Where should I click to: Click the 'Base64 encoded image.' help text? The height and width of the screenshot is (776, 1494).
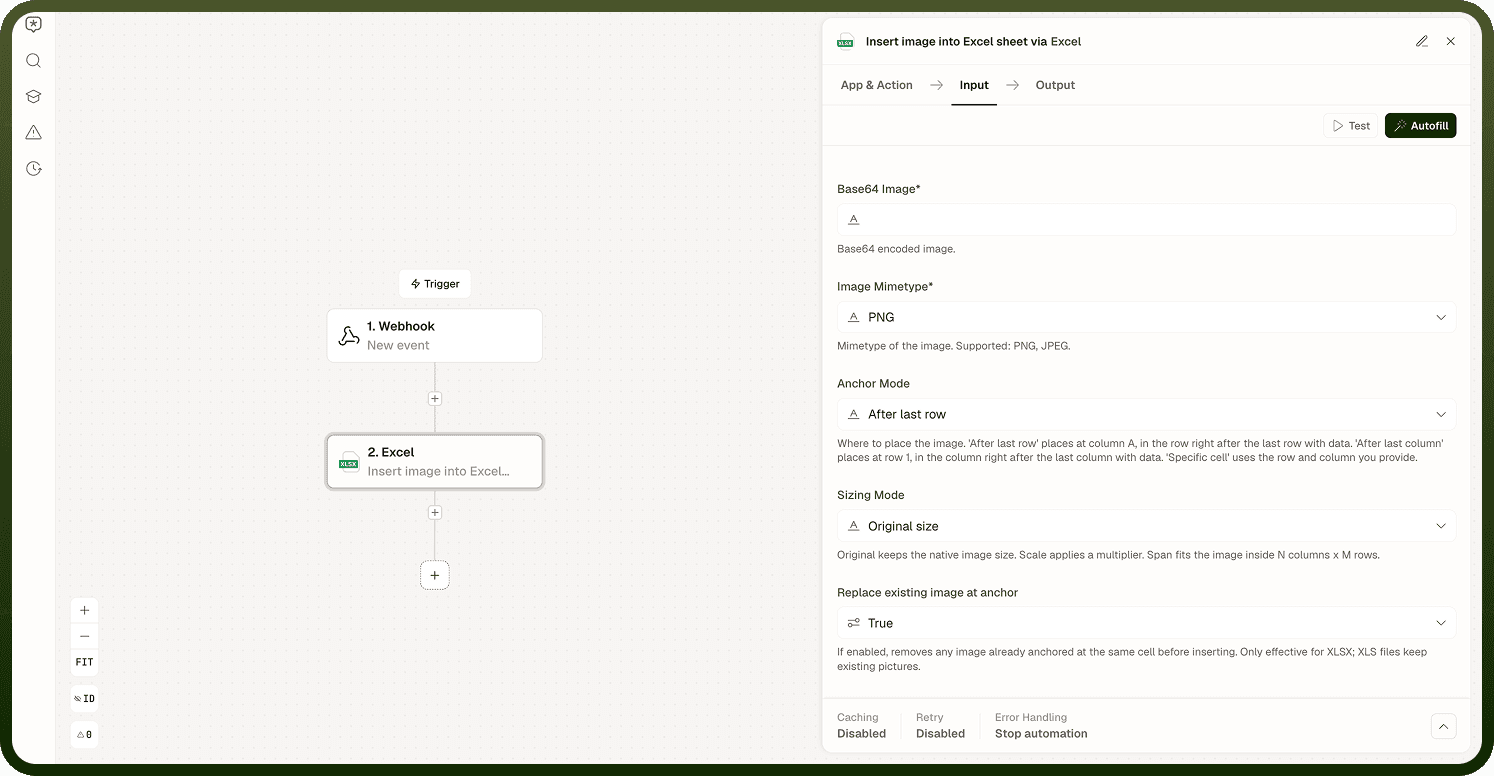click(896, 249)
